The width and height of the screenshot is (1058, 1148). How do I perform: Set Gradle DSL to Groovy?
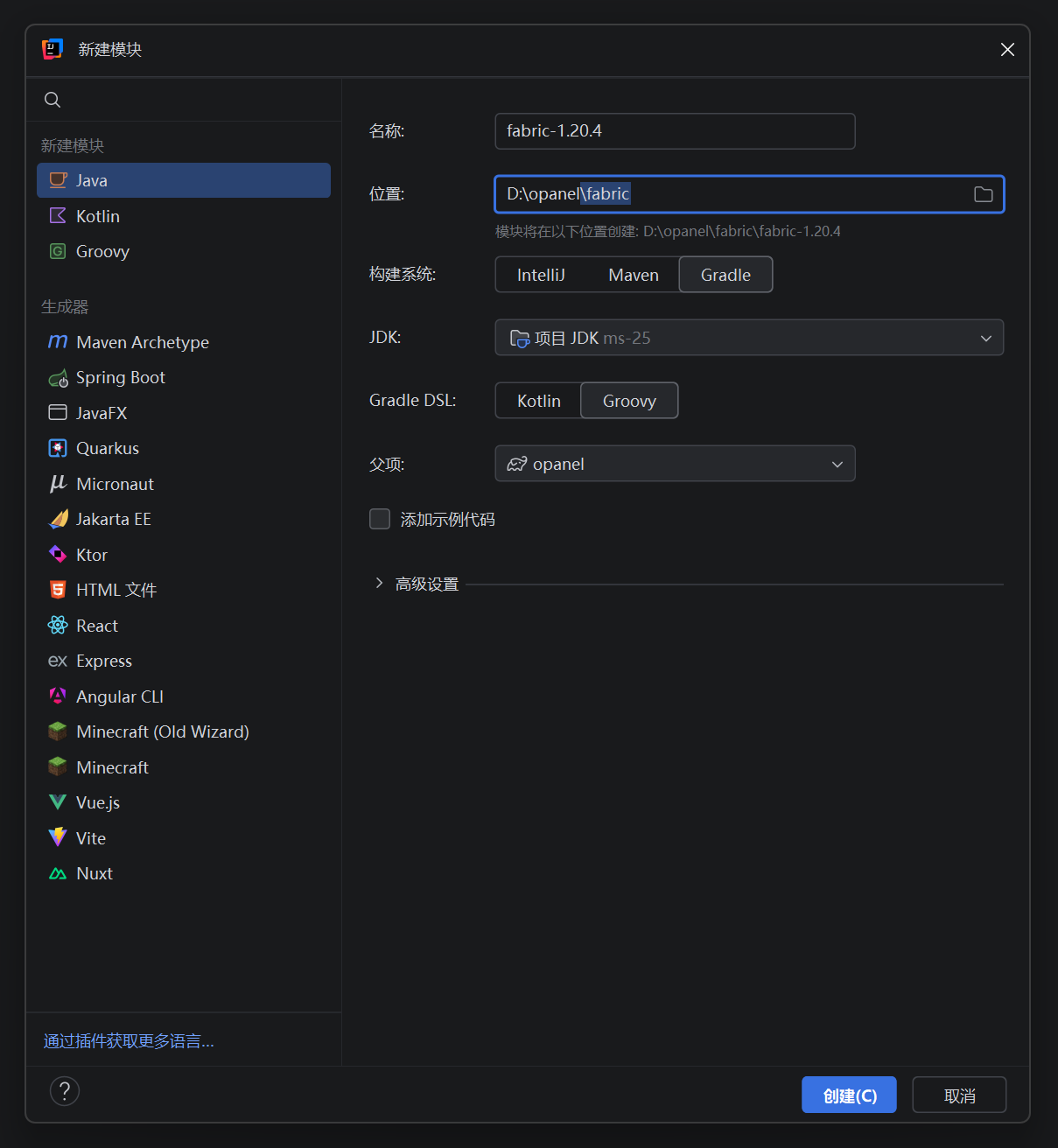[629, 401]
